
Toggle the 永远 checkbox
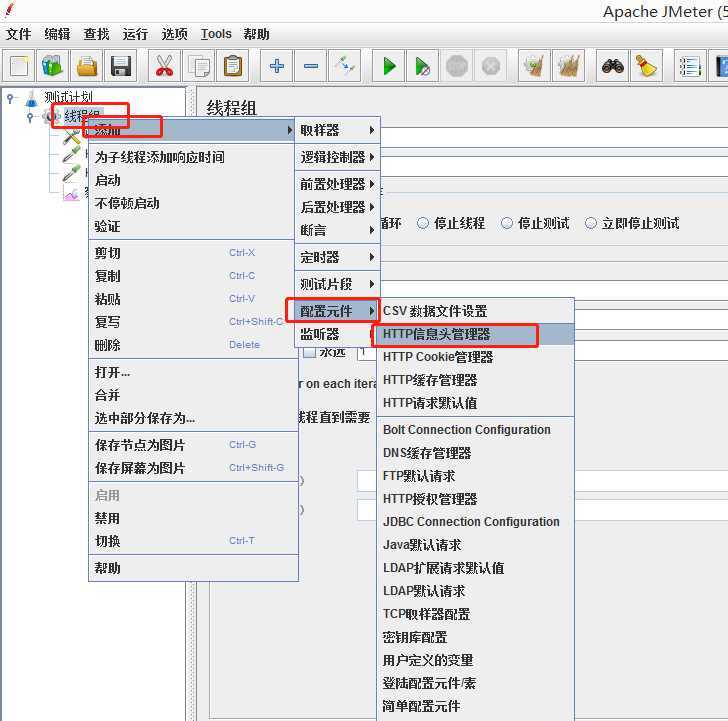point(309,352)
